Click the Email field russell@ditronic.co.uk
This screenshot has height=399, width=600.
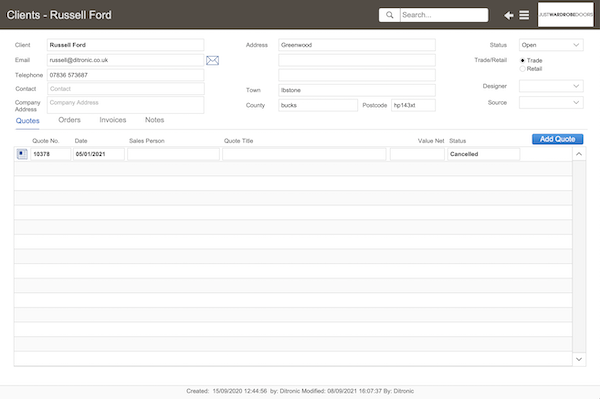pyautogui.click(x=126, y=60)
